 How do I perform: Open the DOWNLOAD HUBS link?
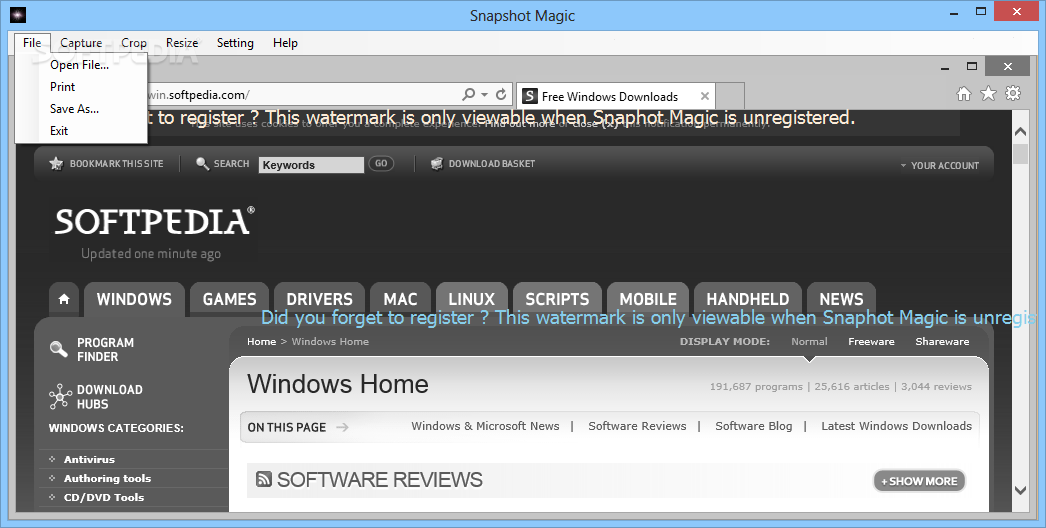point(109,397)
